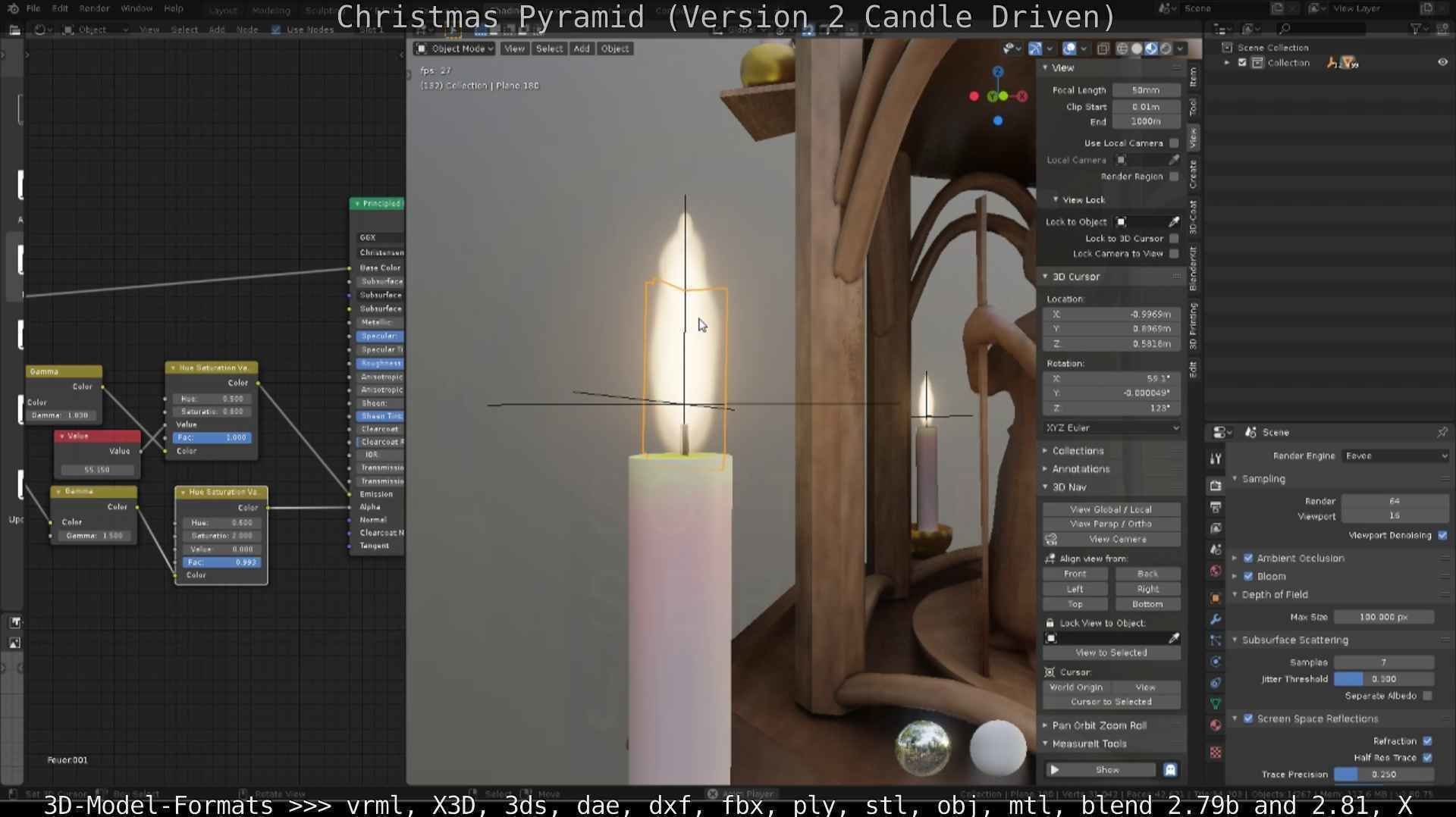Open viewport Add menu
The width and height of the screenshot is (1456, 817).
582,49
